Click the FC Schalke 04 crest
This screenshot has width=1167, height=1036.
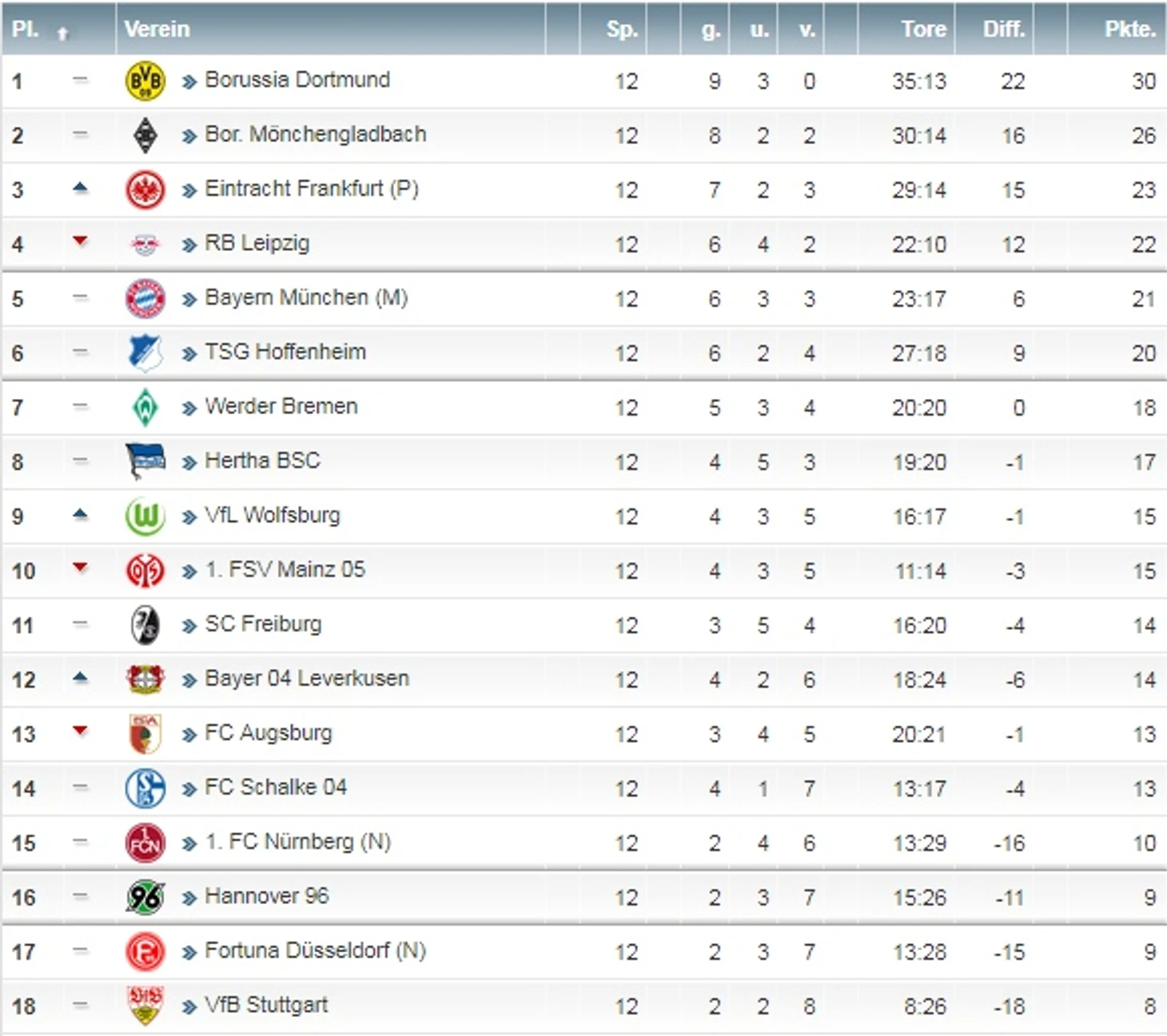click(x=145, y=788)
